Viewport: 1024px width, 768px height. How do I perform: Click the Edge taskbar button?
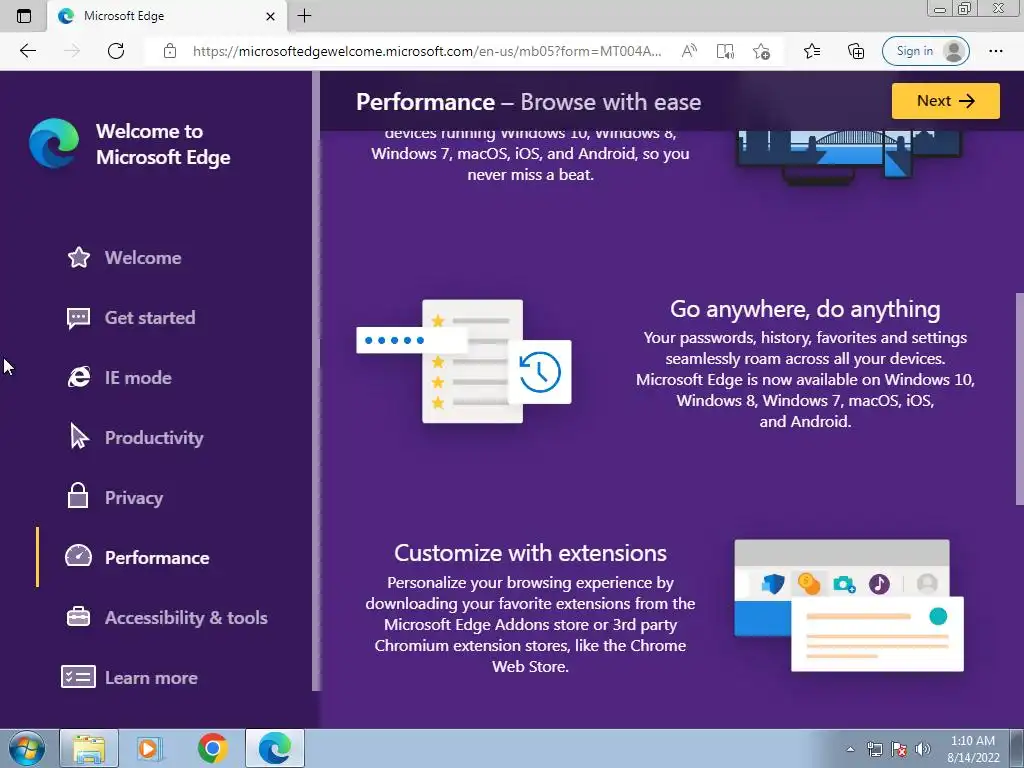point(275,748)
